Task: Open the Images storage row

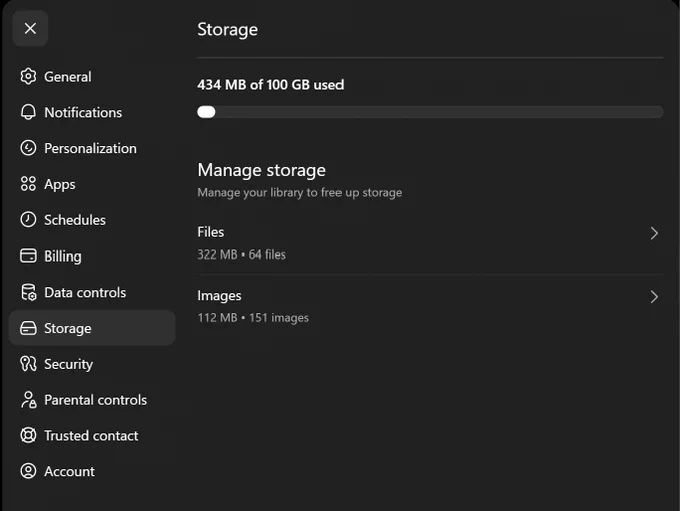Action: point(430,306)
